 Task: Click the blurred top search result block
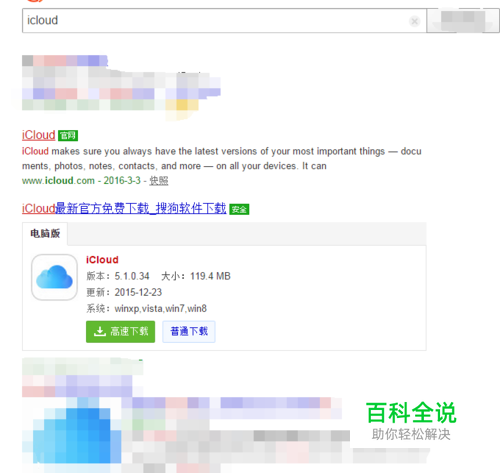(121, 87)
